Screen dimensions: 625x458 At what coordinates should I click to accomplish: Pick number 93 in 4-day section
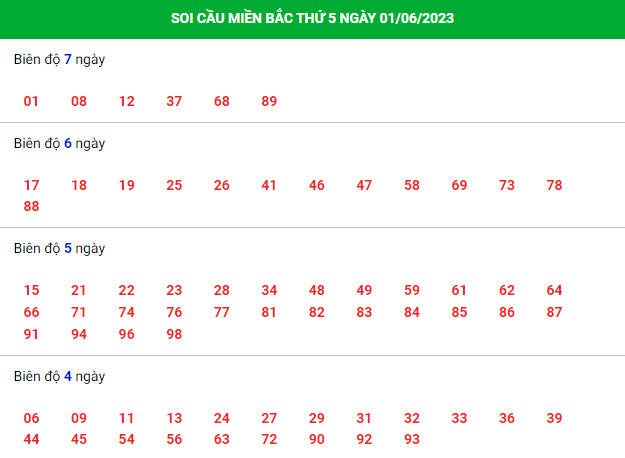pyautogui.click(x=412, y=439)
